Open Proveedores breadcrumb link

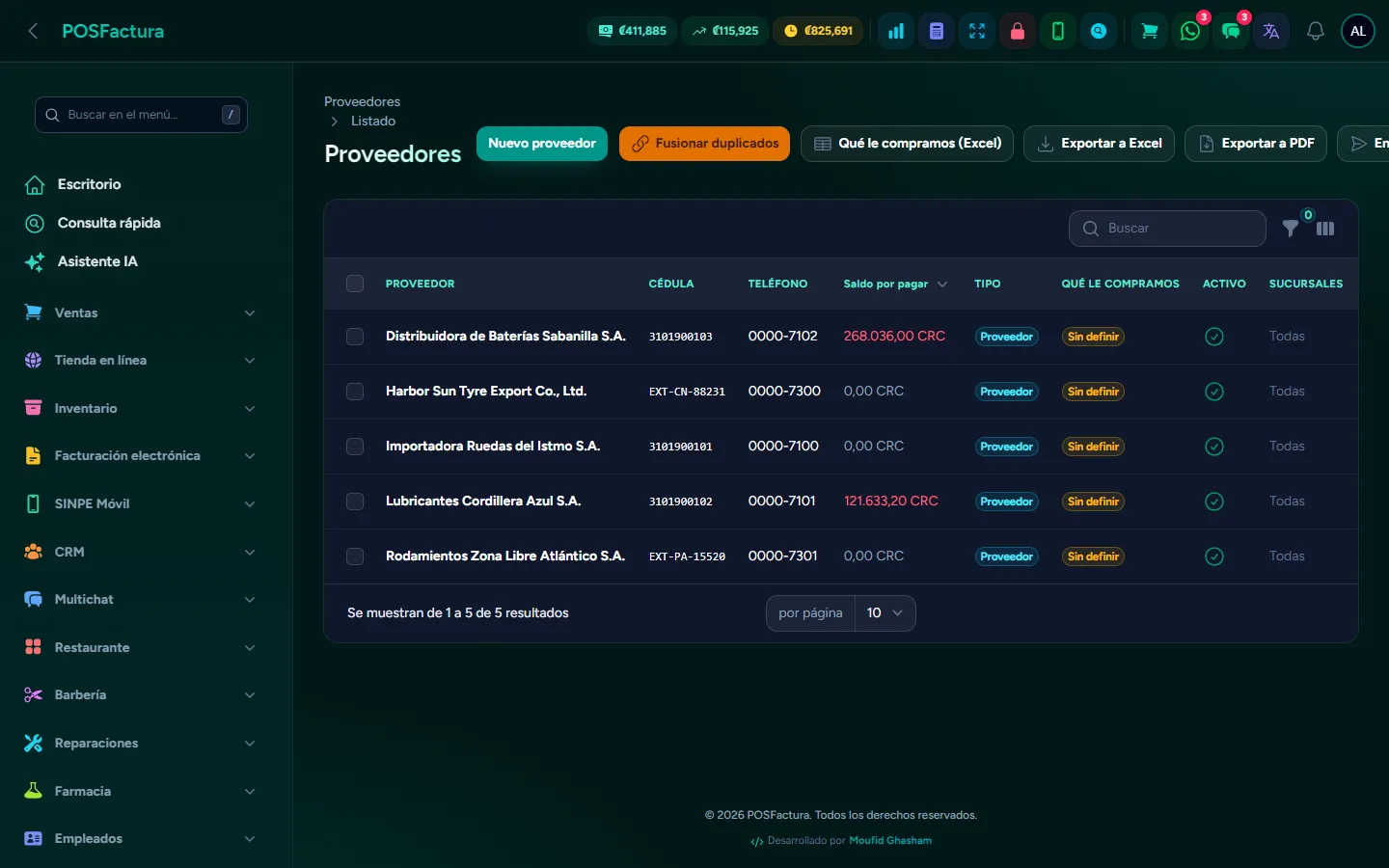click(362, 101)
